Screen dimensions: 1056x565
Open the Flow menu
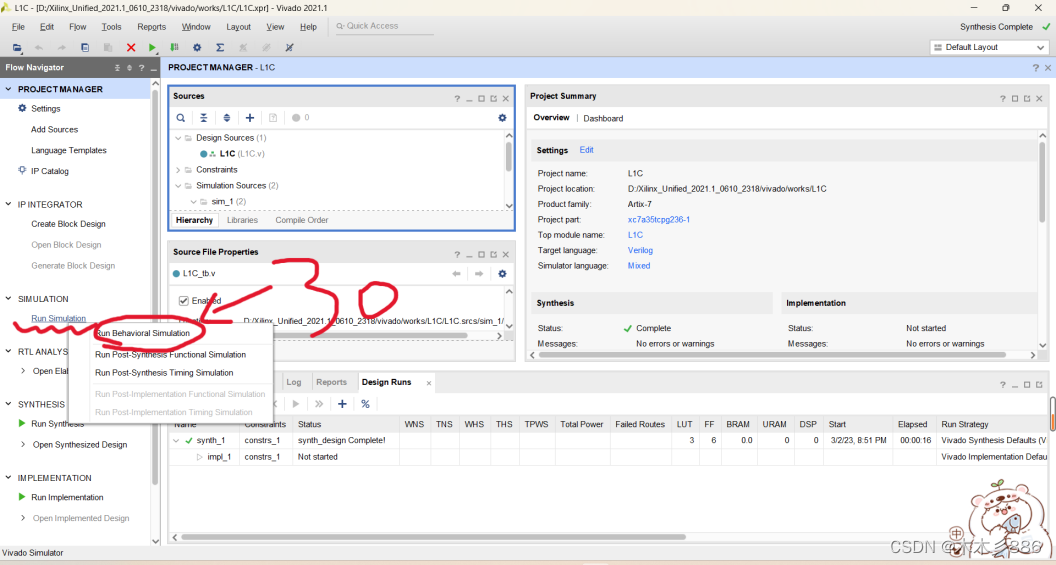(x=77, y=27)
